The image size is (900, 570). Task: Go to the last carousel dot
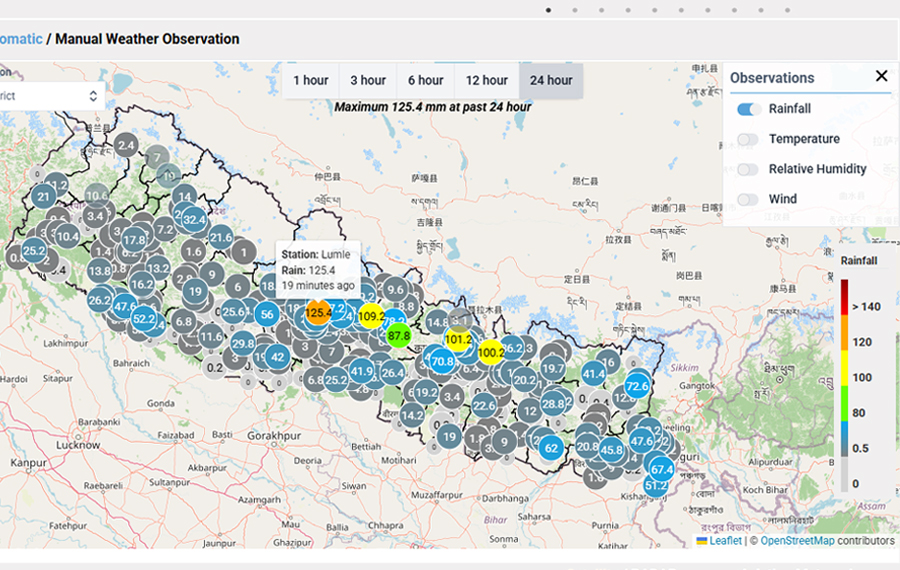pos(788,10)
